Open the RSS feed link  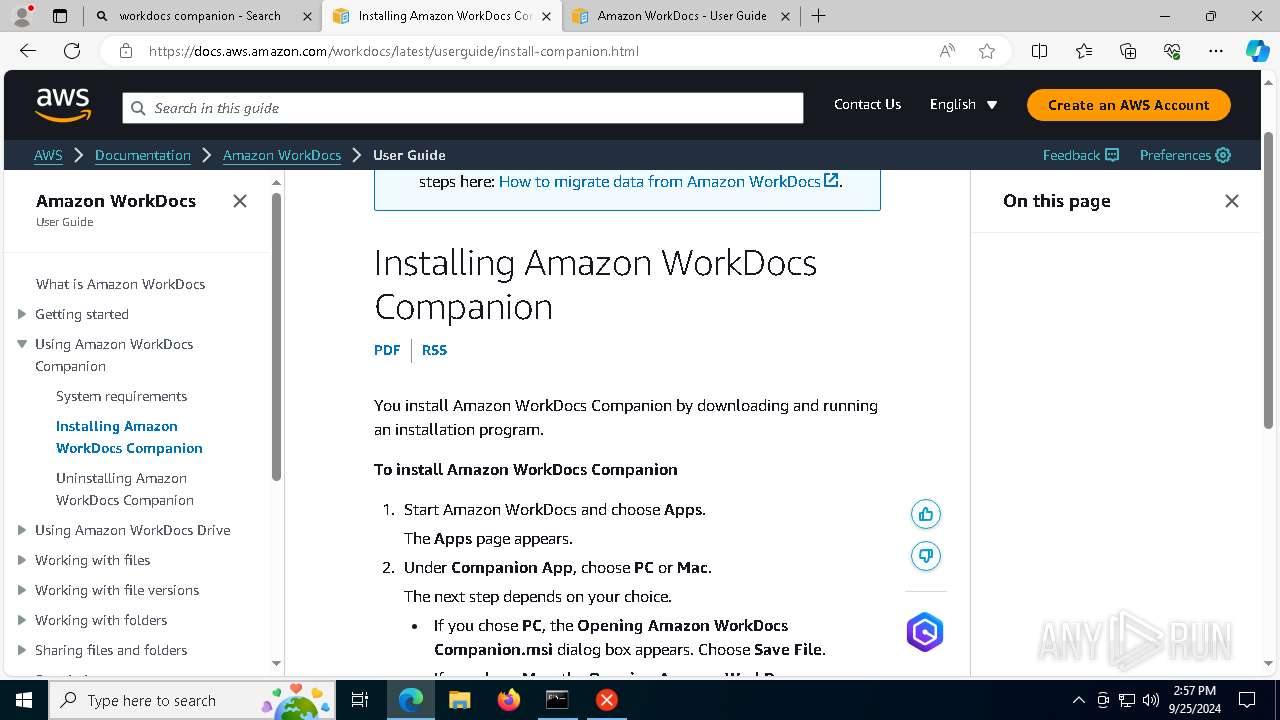[x=434, y=350]
